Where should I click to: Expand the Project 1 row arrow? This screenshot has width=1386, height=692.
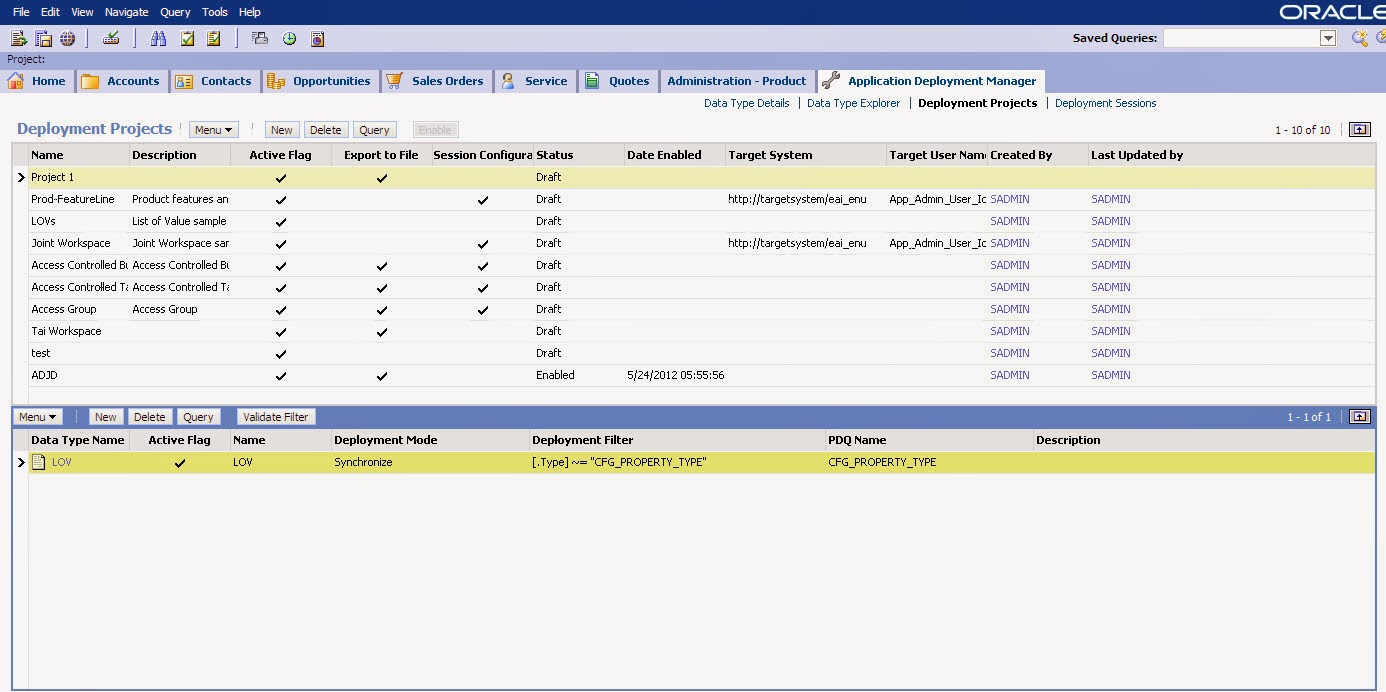click(x=20, y=177)
